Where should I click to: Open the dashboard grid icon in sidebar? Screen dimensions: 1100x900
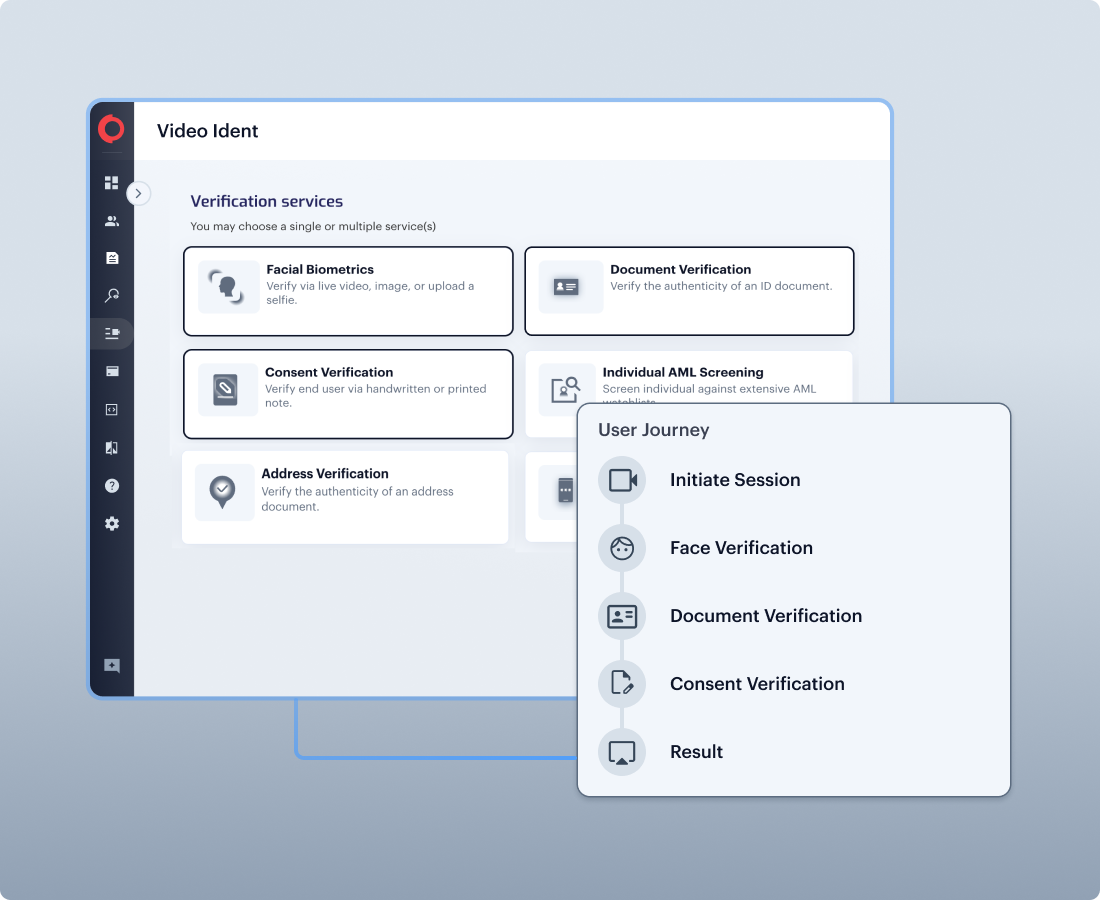(x=111, y=183)
